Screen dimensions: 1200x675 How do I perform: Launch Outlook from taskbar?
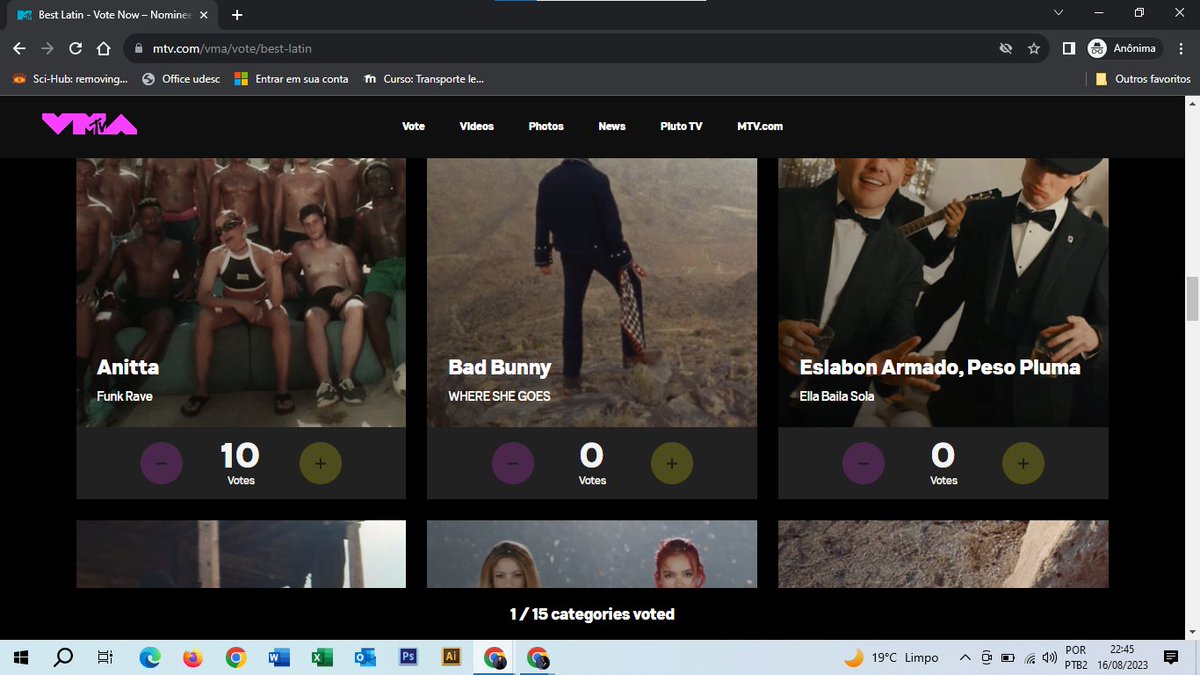pos(365,657)
